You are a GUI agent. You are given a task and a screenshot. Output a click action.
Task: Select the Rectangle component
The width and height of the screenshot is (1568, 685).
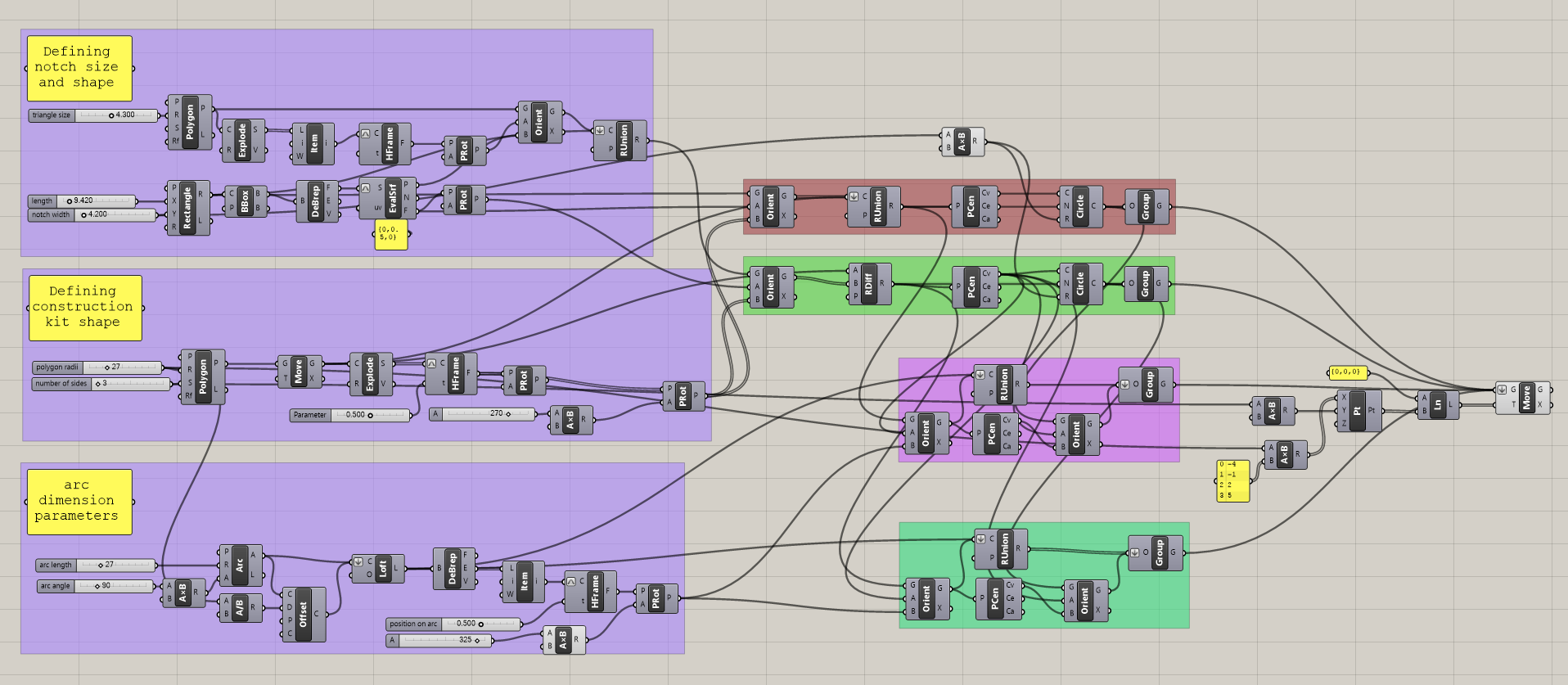[x=187, y=208]
